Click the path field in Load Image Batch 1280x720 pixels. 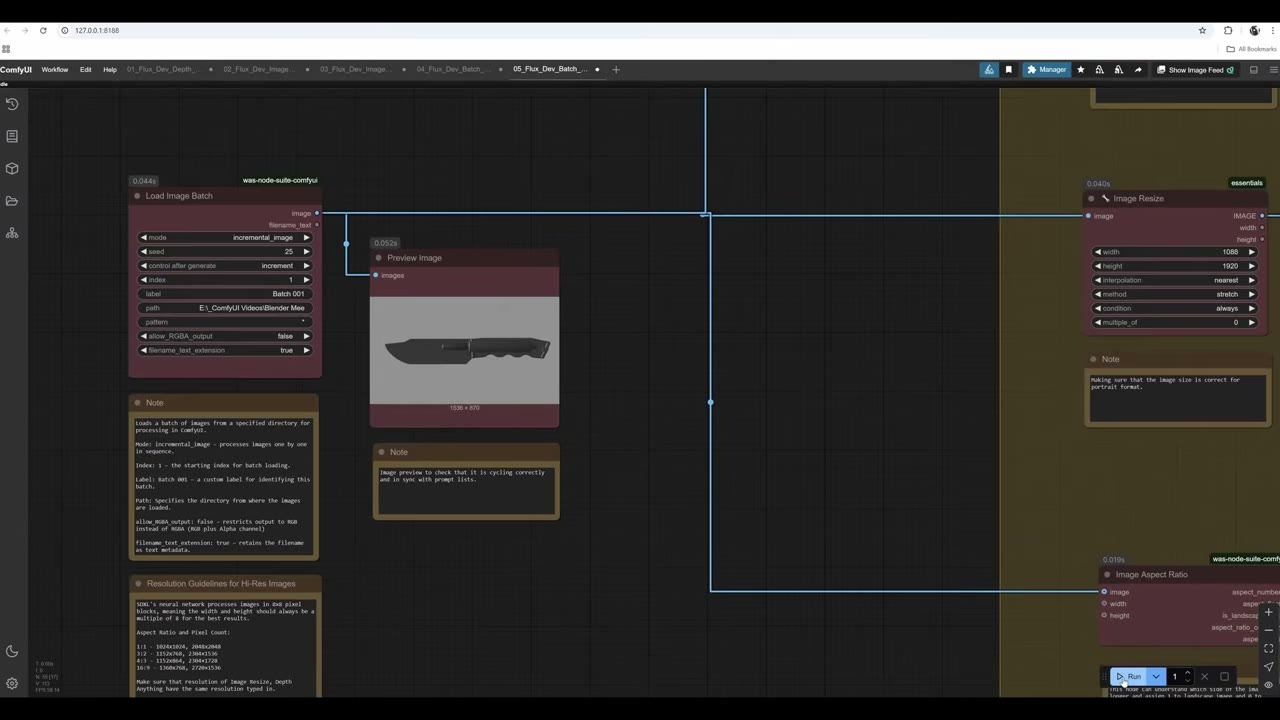(x=225, y=308)
